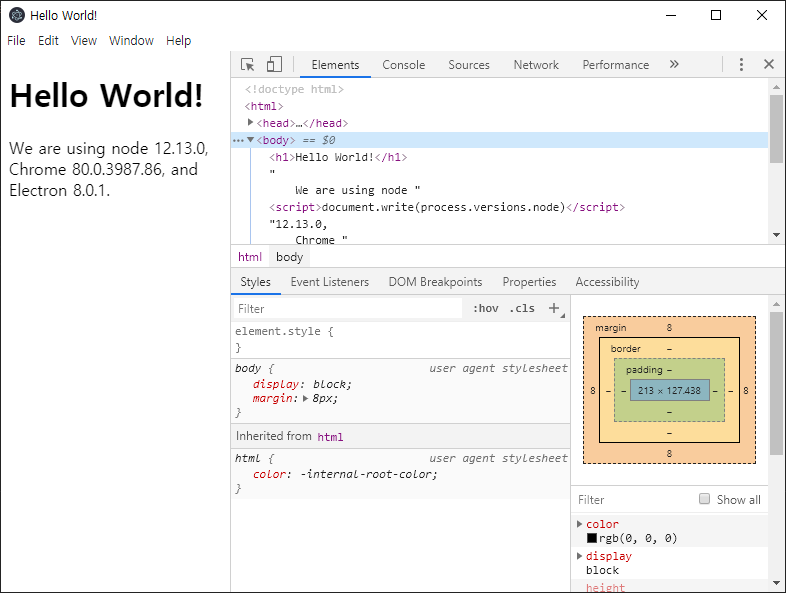786x593 pixels.
Task: Collapse the body element node
Action: click(250, 140)
